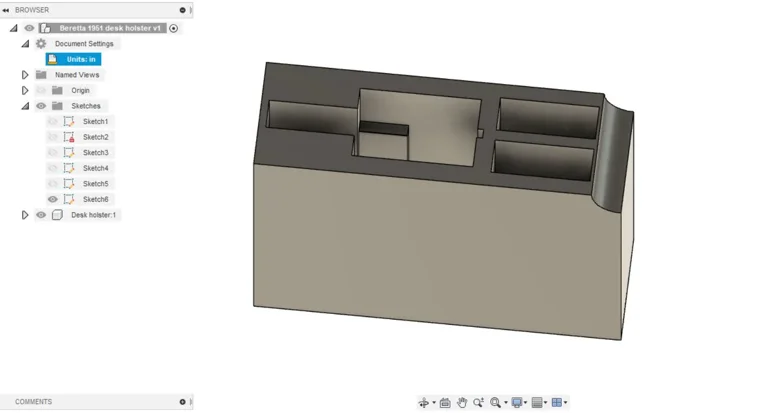Open Grid and Snaps settings icon
The image size is (768, 413).
(x=537, y=402)
